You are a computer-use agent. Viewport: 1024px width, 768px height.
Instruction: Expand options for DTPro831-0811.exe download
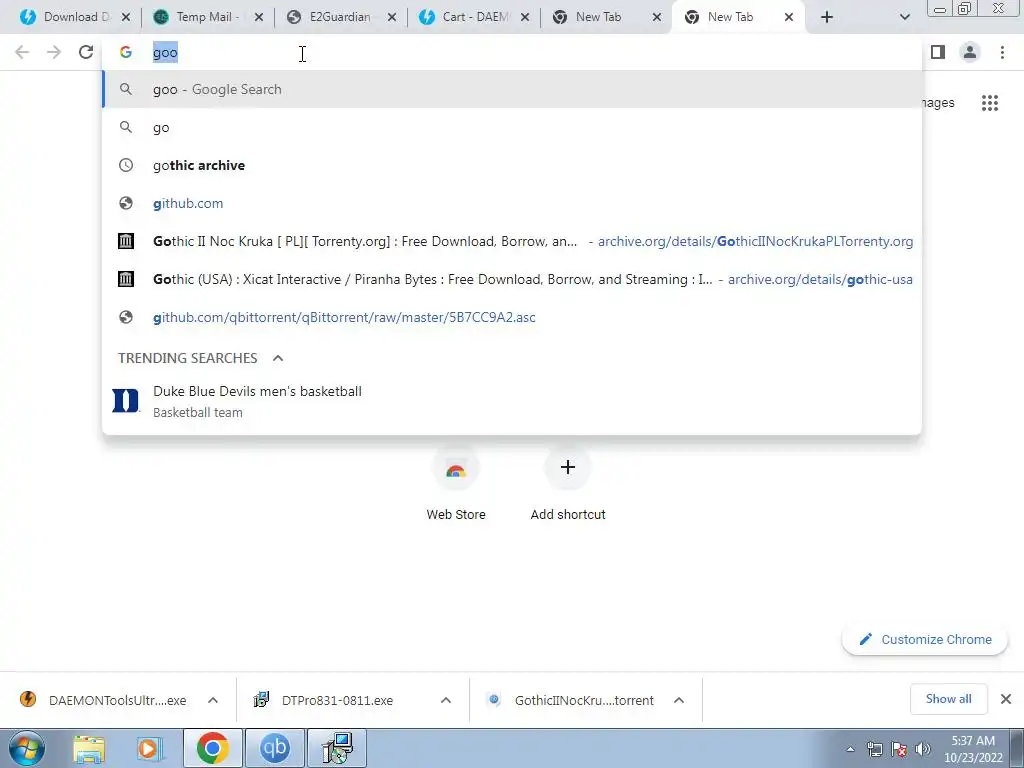click(x=446, y=700)
